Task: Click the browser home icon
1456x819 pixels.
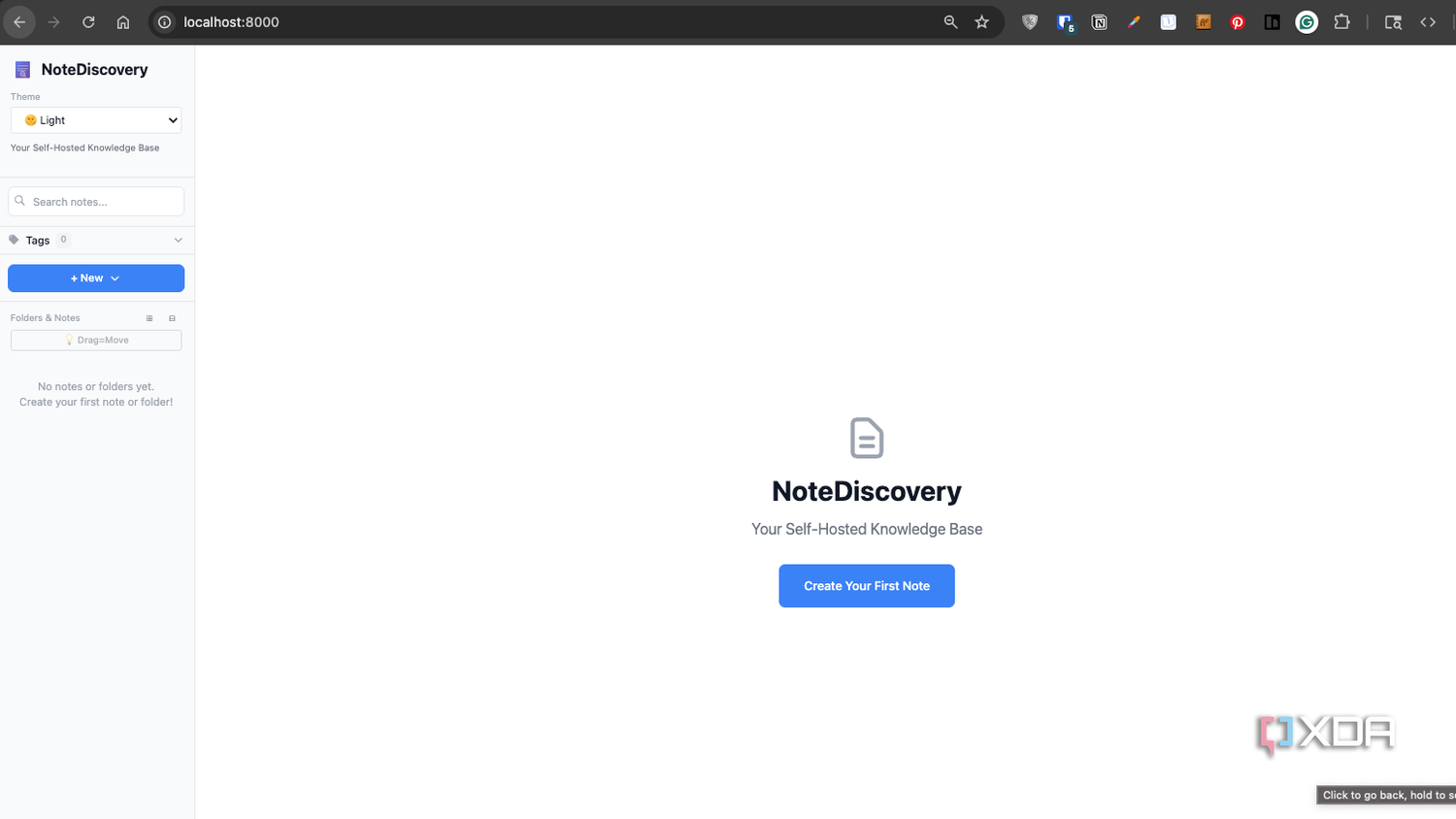Action: point(123,22)
